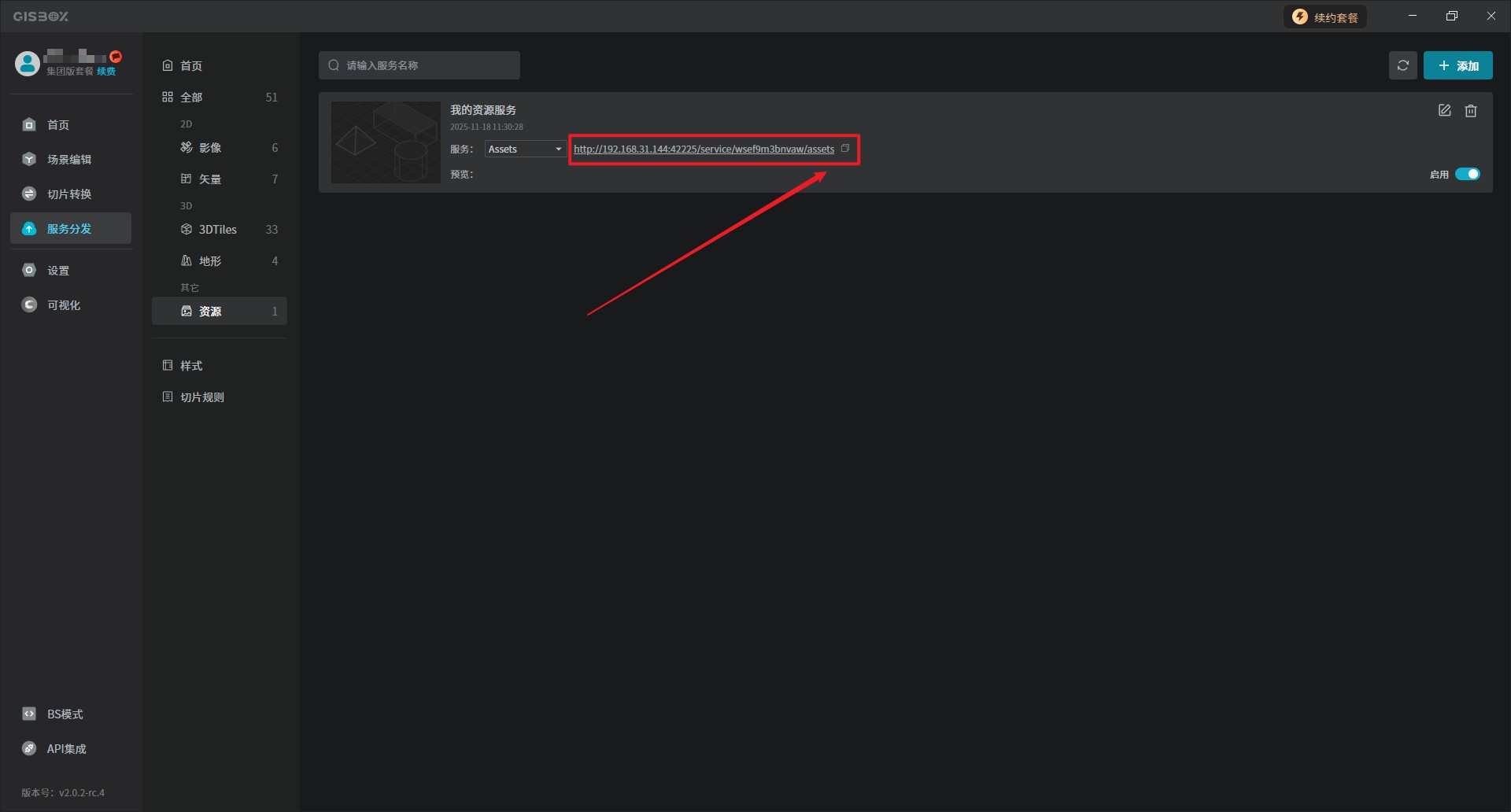1511x812 pixels.
Task: Click the 添加 button
Action: pos(1457,65)
